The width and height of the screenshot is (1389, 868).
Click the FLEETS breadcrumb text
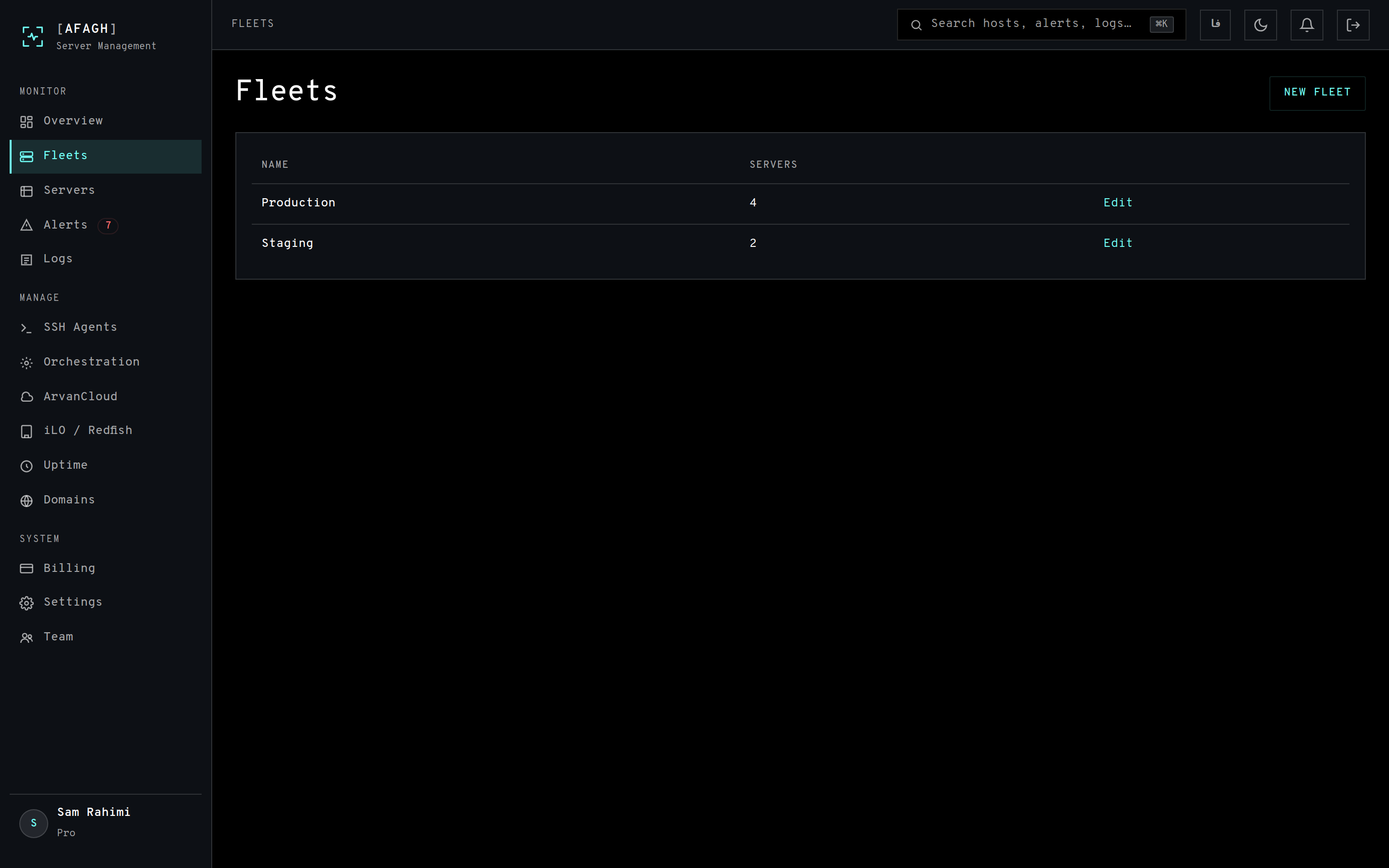[253, 24]
